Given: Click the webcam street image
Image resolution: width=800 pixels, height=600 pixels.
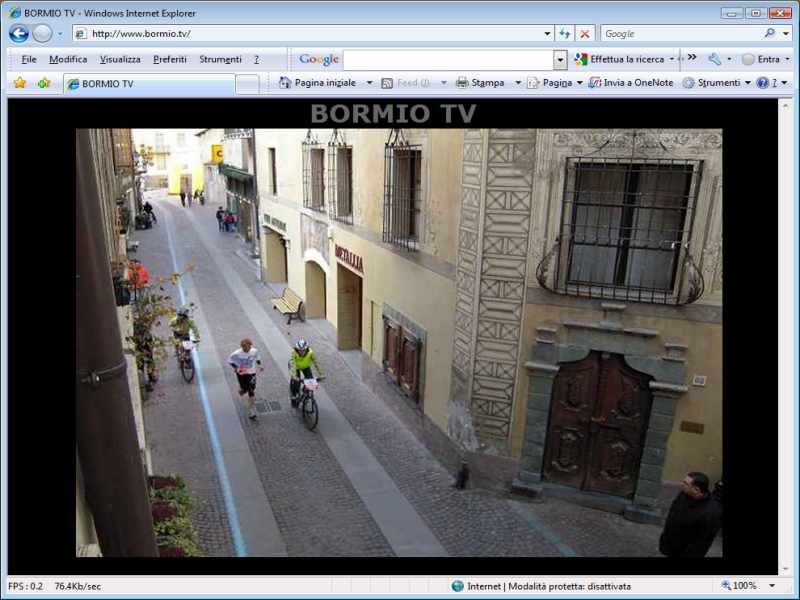Looking at the screenshot, I should click(x=399, y=342).
